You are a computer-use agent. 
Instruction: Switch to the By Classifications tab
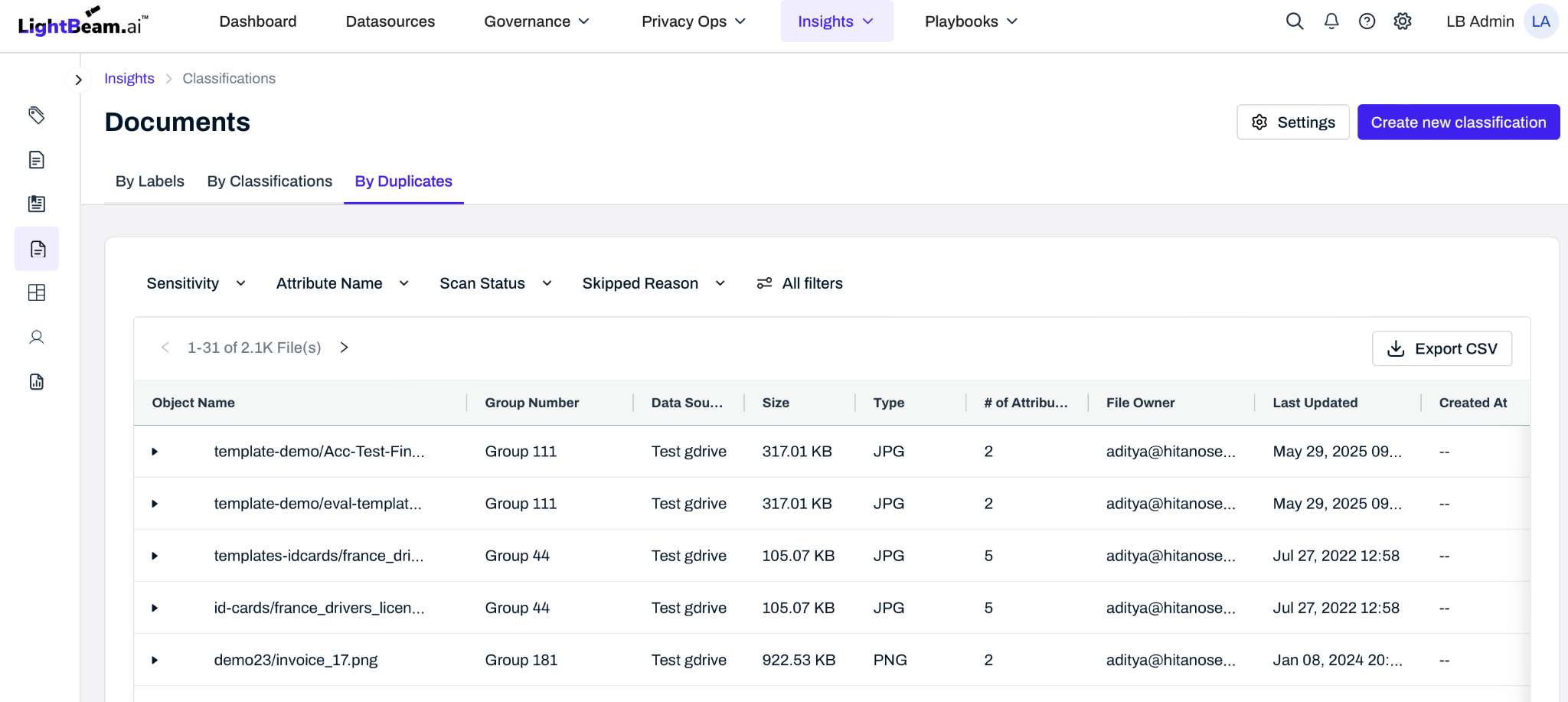[269, 181]
